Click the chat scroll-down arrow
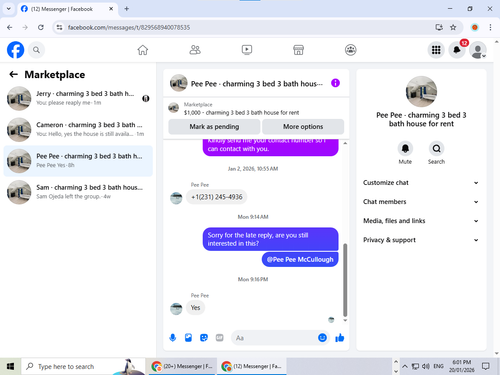 point(345,320)
